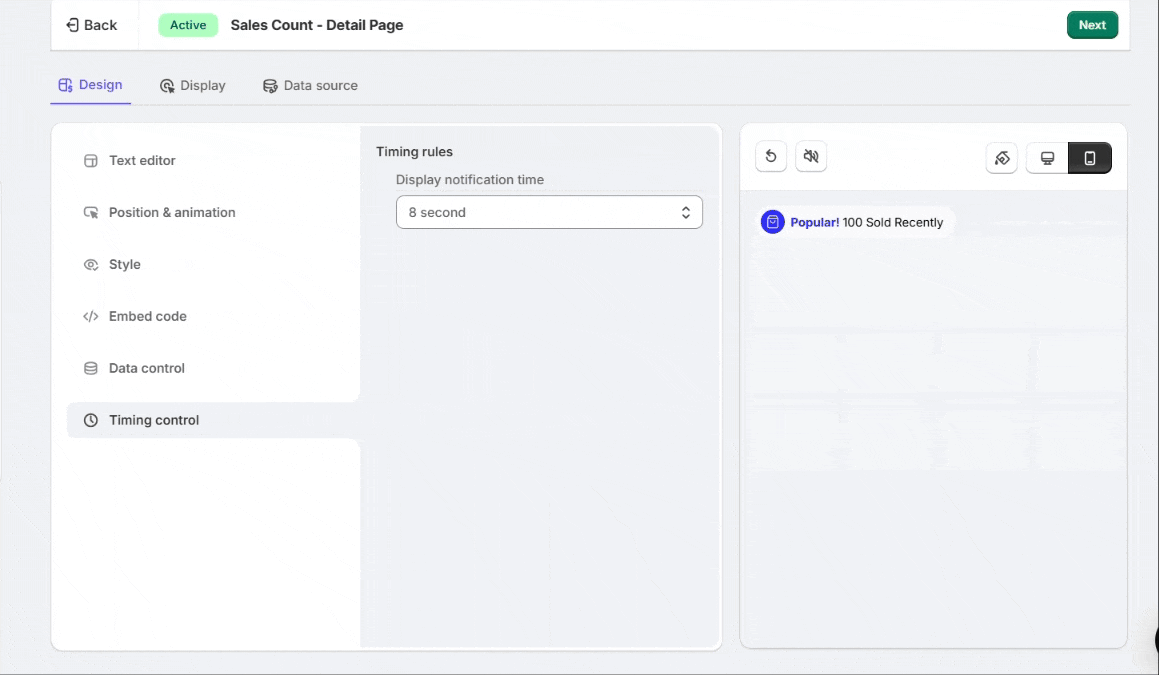Open the Data control section

tap(146, 368)
